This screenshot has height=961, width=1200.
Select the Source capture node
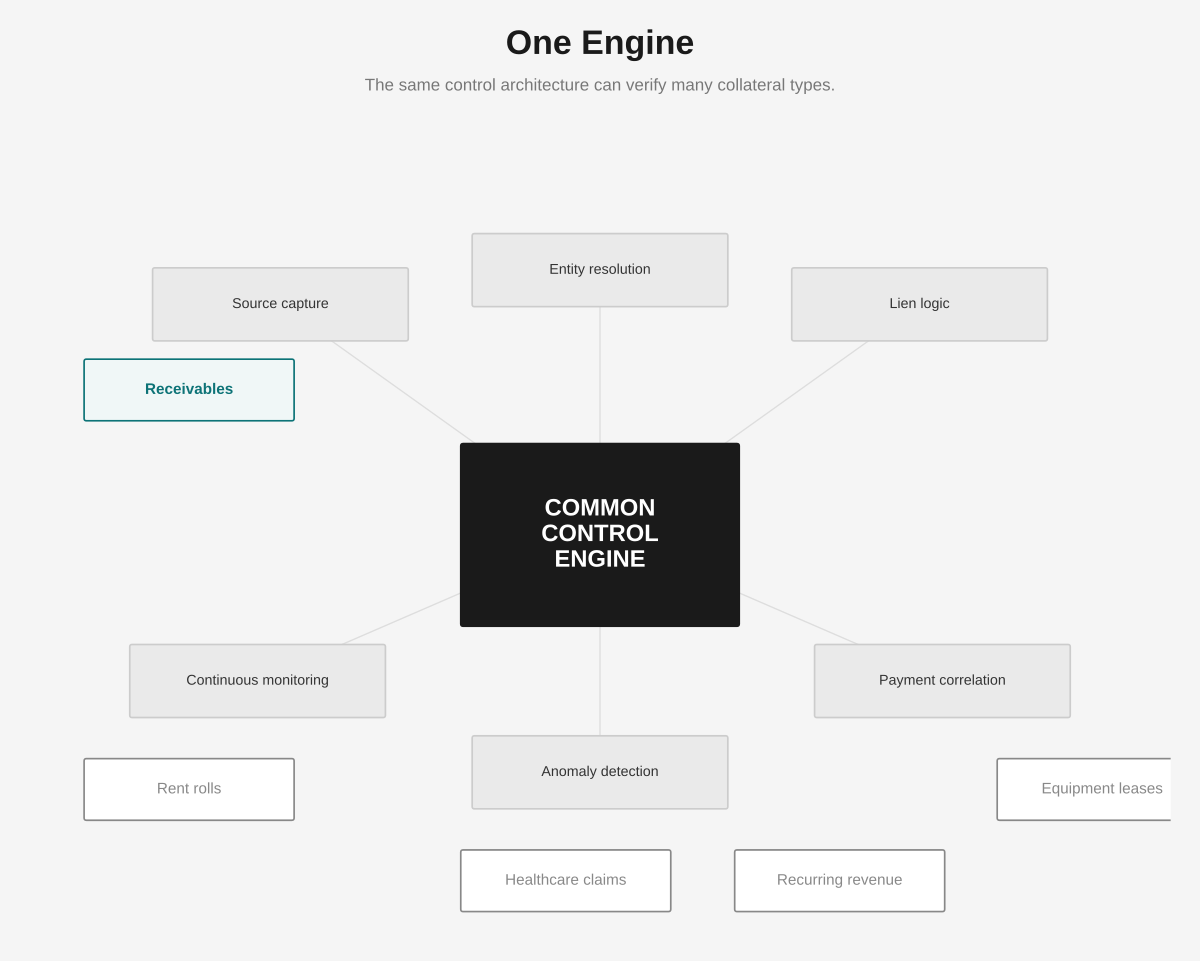pos(280,304)
